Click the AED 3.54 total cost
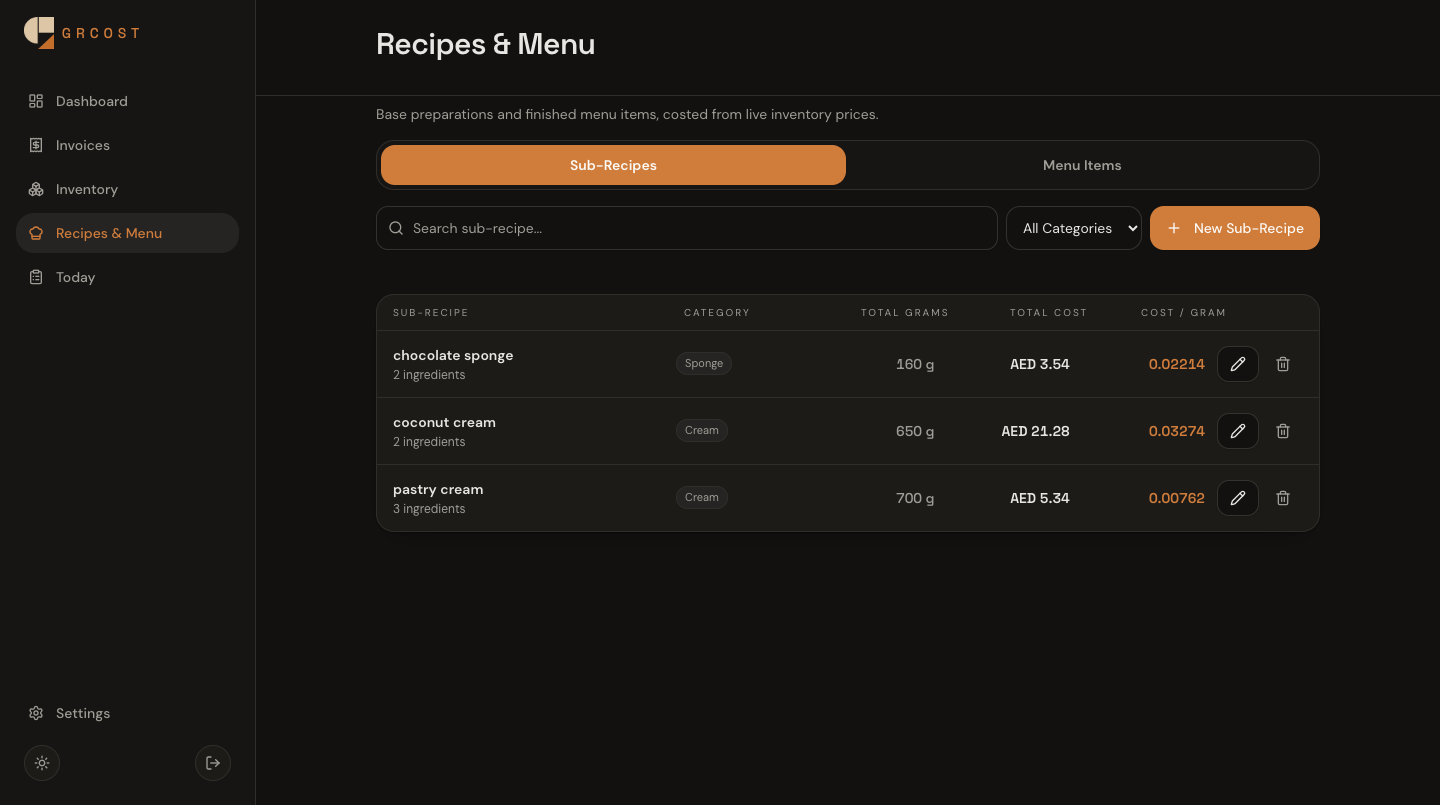 [1040, 364]
